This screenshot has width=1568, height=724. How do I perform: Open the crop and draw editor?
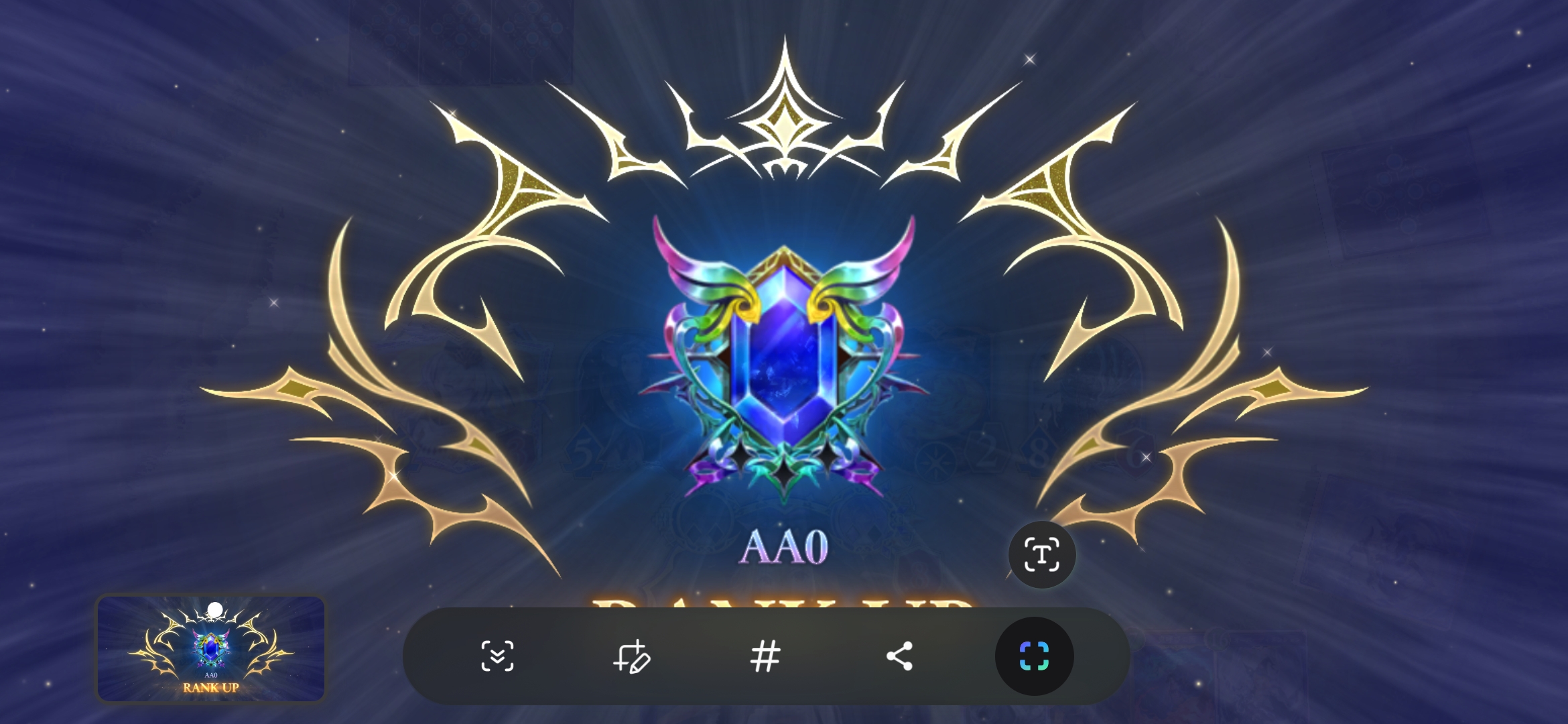point(631,656)
